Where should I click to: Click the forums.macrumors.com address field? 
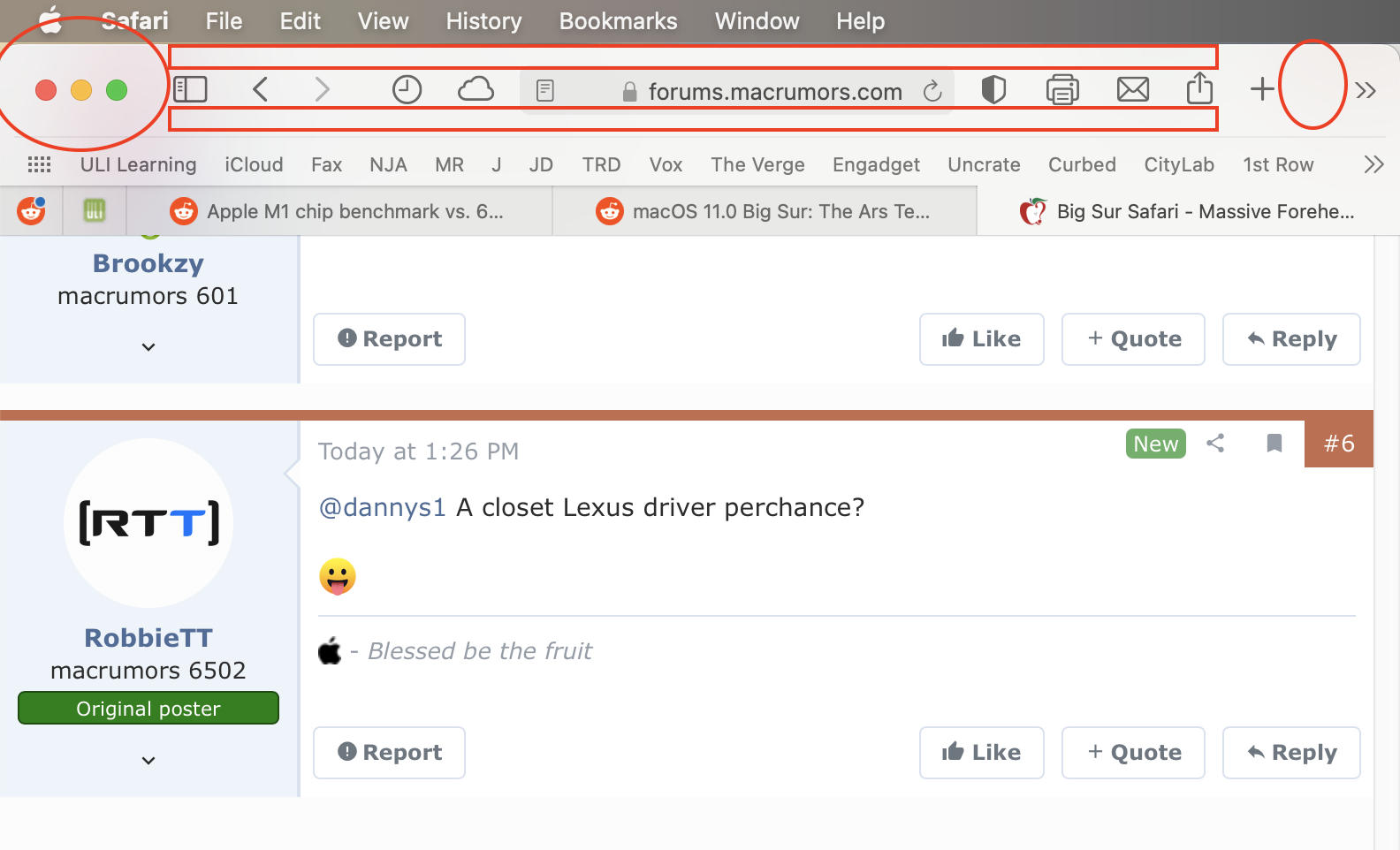point(774,92)
